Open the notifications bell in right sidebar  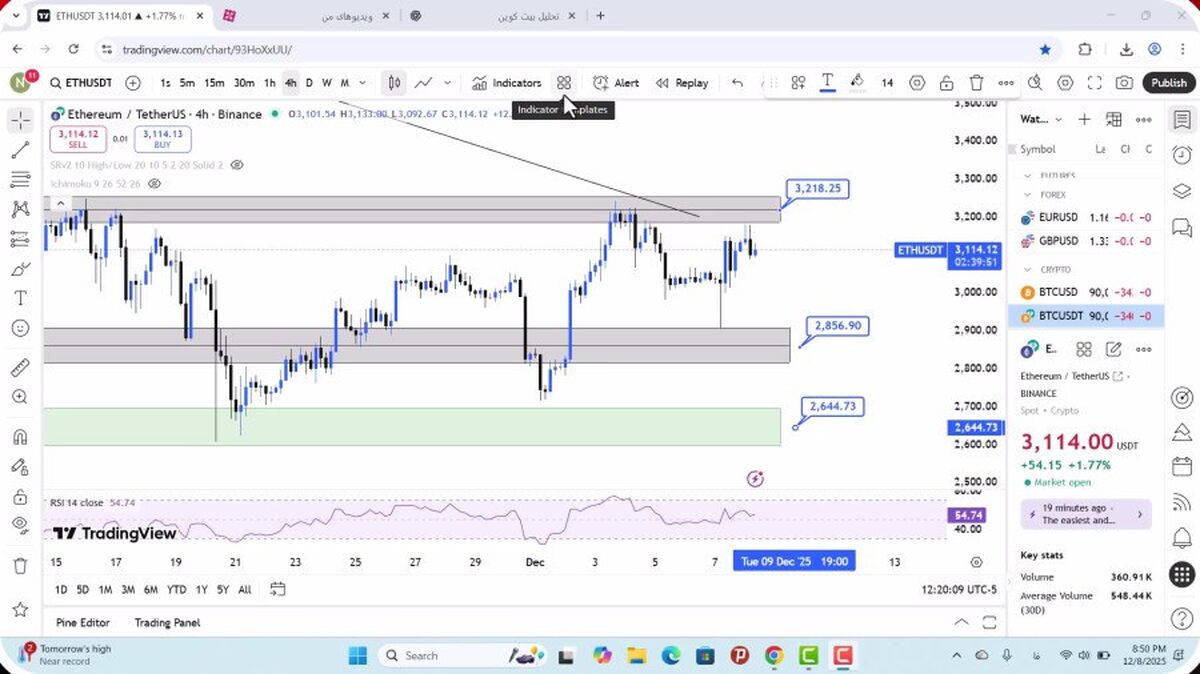1182,539
